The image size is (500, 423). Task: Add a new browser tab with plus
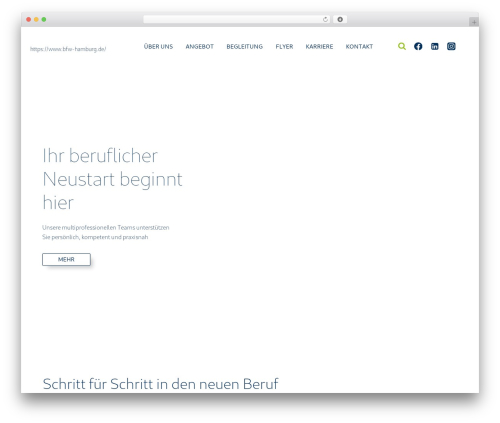pyautogui.click(x=474, y=22)
